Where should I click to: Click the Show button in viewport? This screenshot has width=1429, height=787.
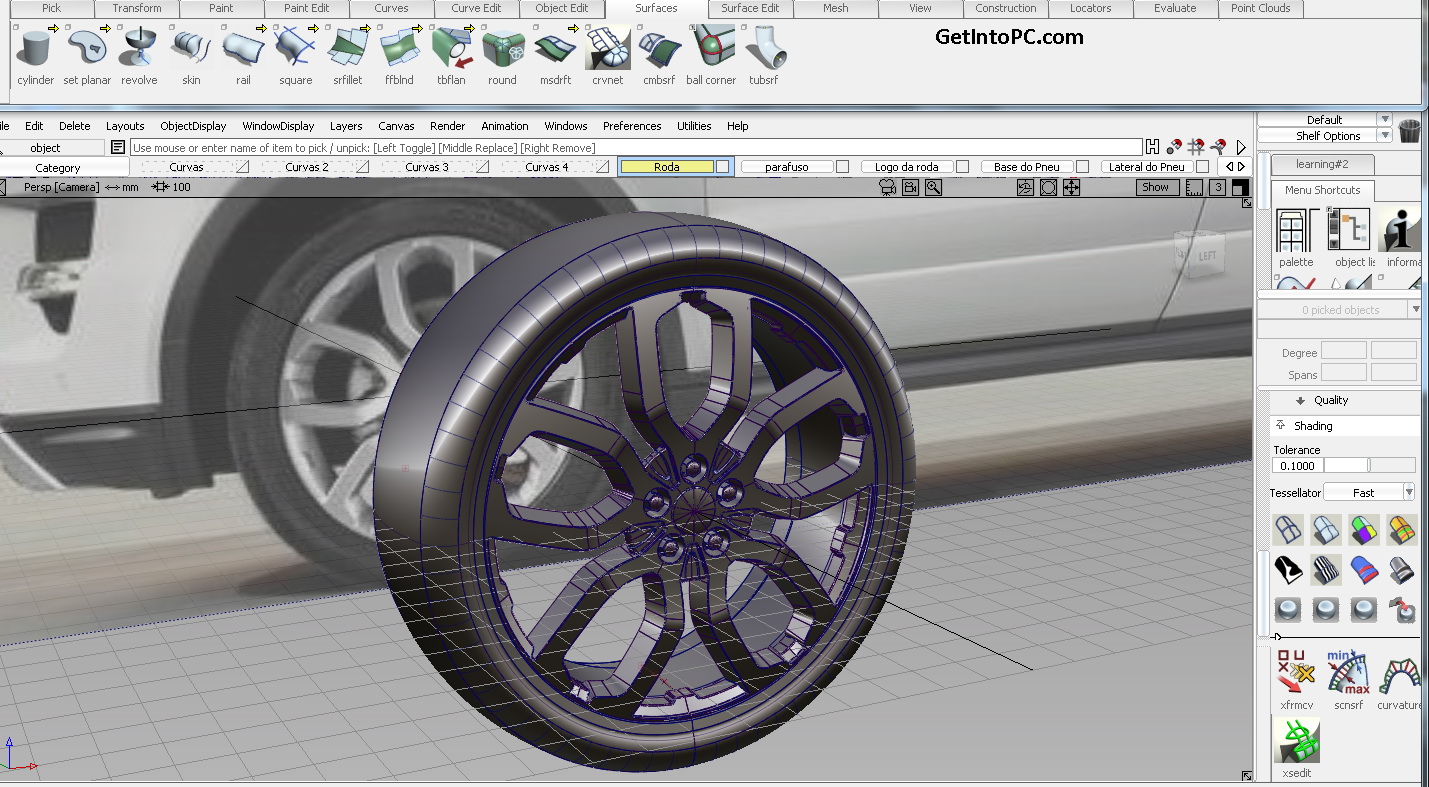[1155, 187]
